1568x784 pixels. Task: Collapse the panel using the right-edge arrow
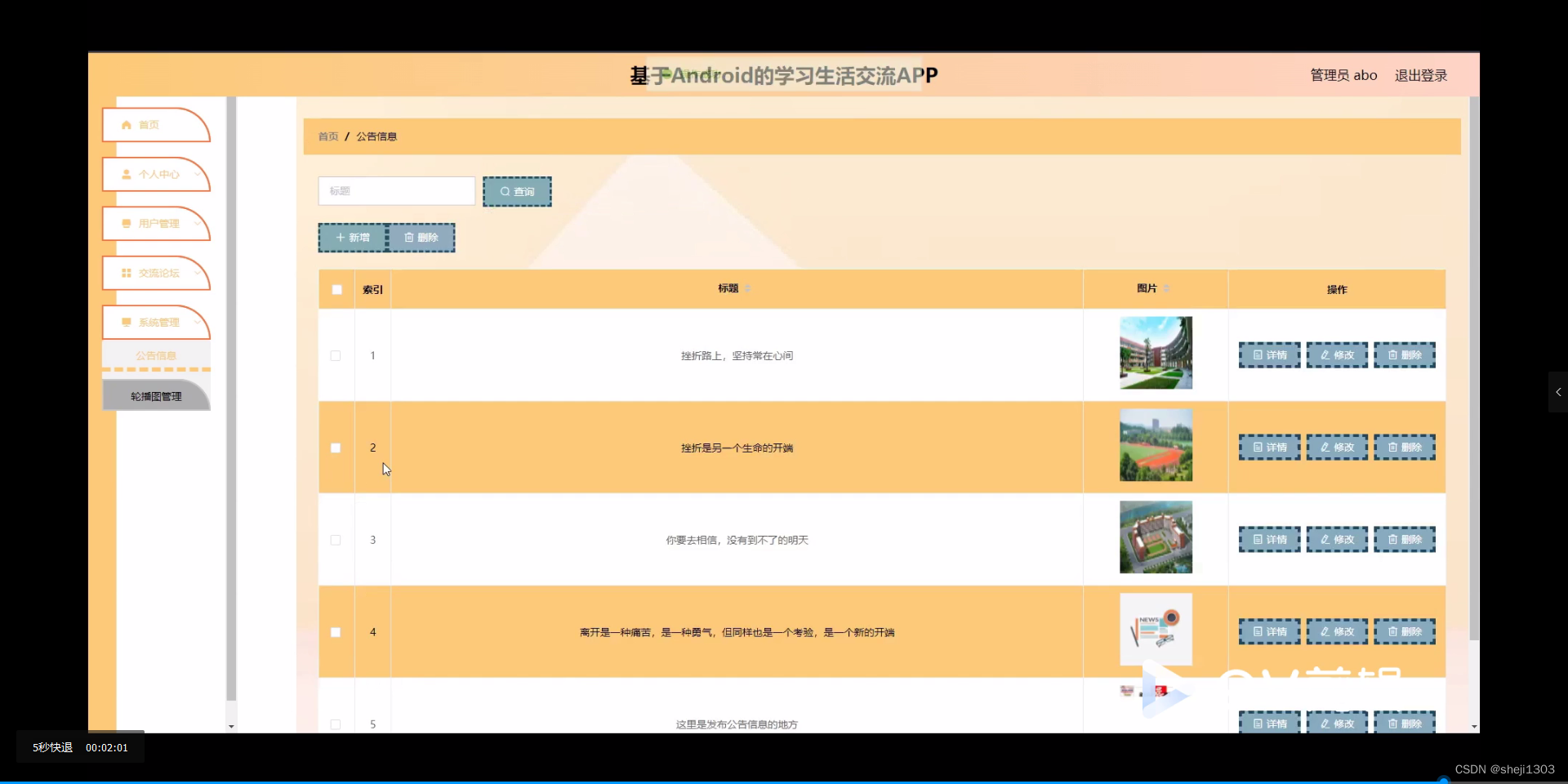click(1558, 392)
